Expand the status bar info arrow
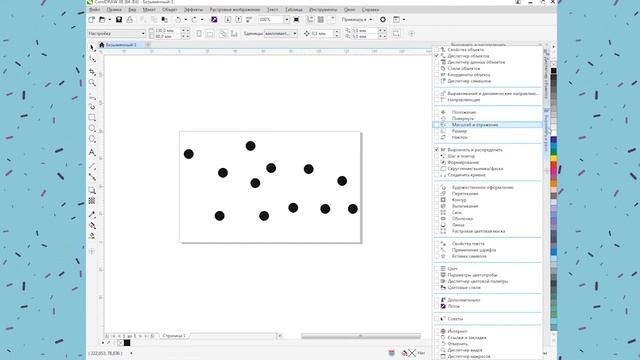Viewport: 640px width, 360px height. pos(131,353)
